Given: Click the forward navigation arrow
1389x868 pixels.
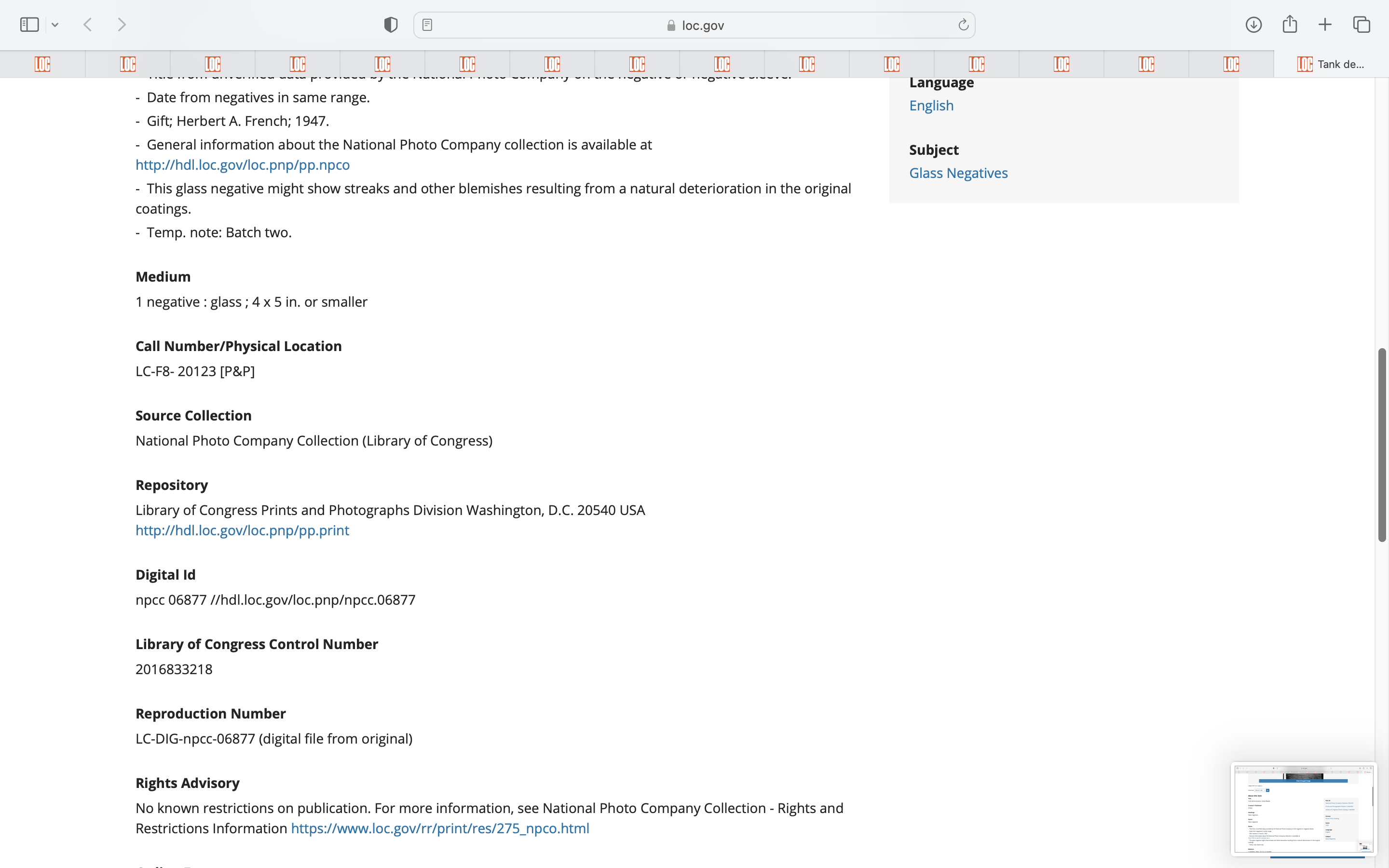Looking at the screenshot, I should coord(122,25).
